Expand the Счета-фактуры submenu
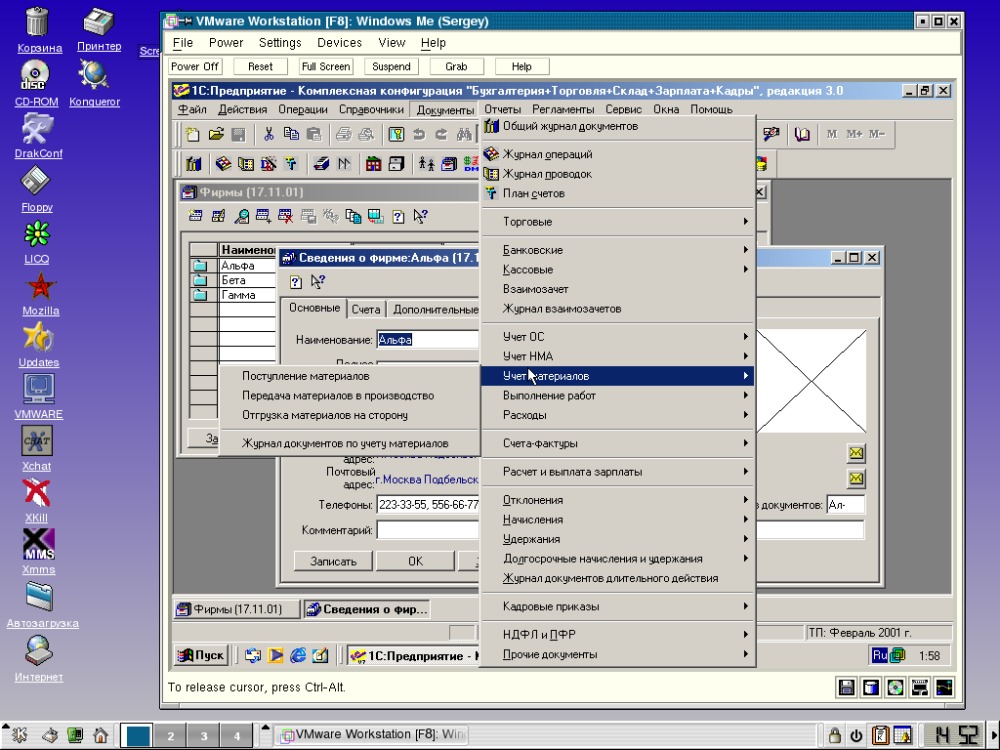This screenshot has height=750, width=1000. (617, 443)
